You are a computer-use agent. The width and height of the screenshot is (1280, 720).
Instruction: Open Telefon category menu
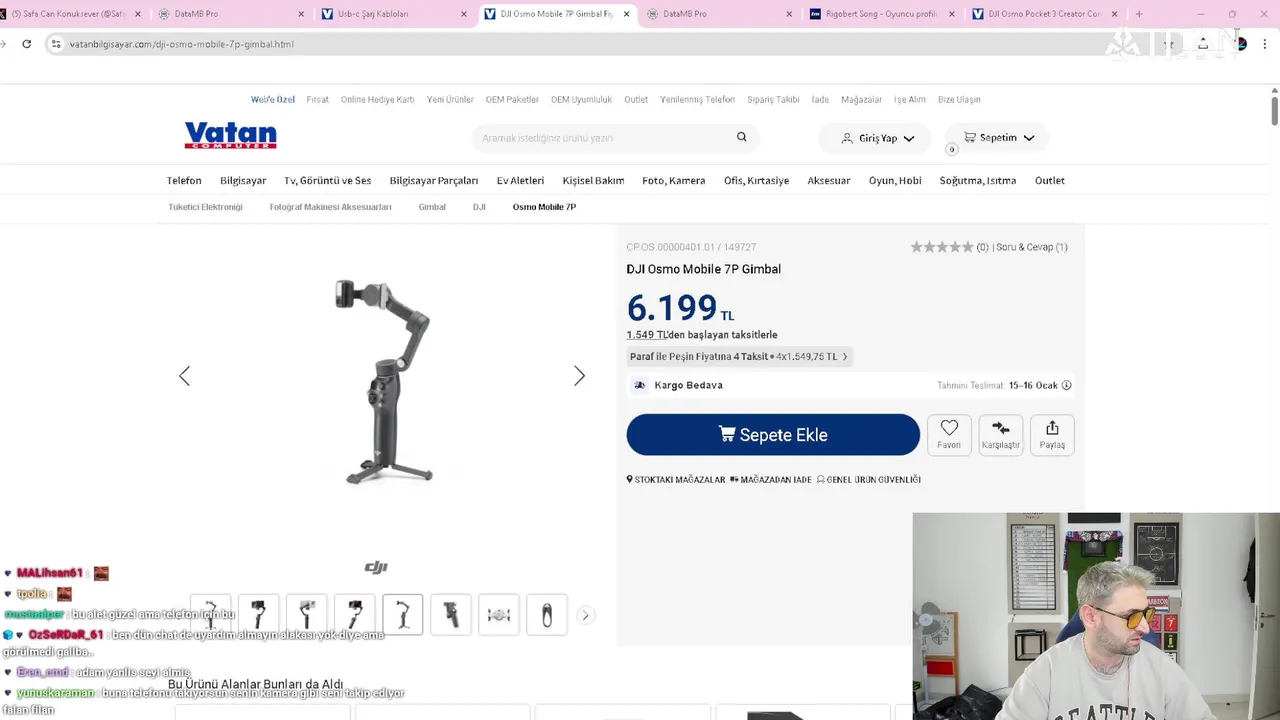(x=184, y=181)
